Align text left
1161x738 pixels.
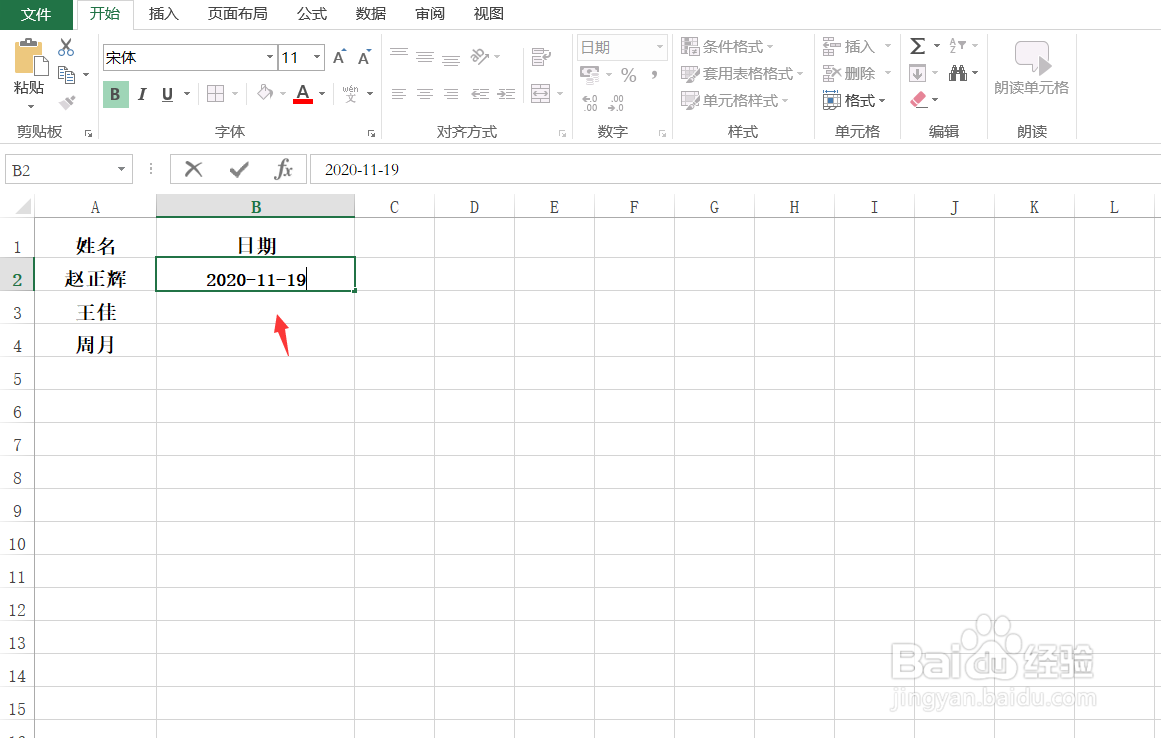pyautogui.click(x=399, y=94)
